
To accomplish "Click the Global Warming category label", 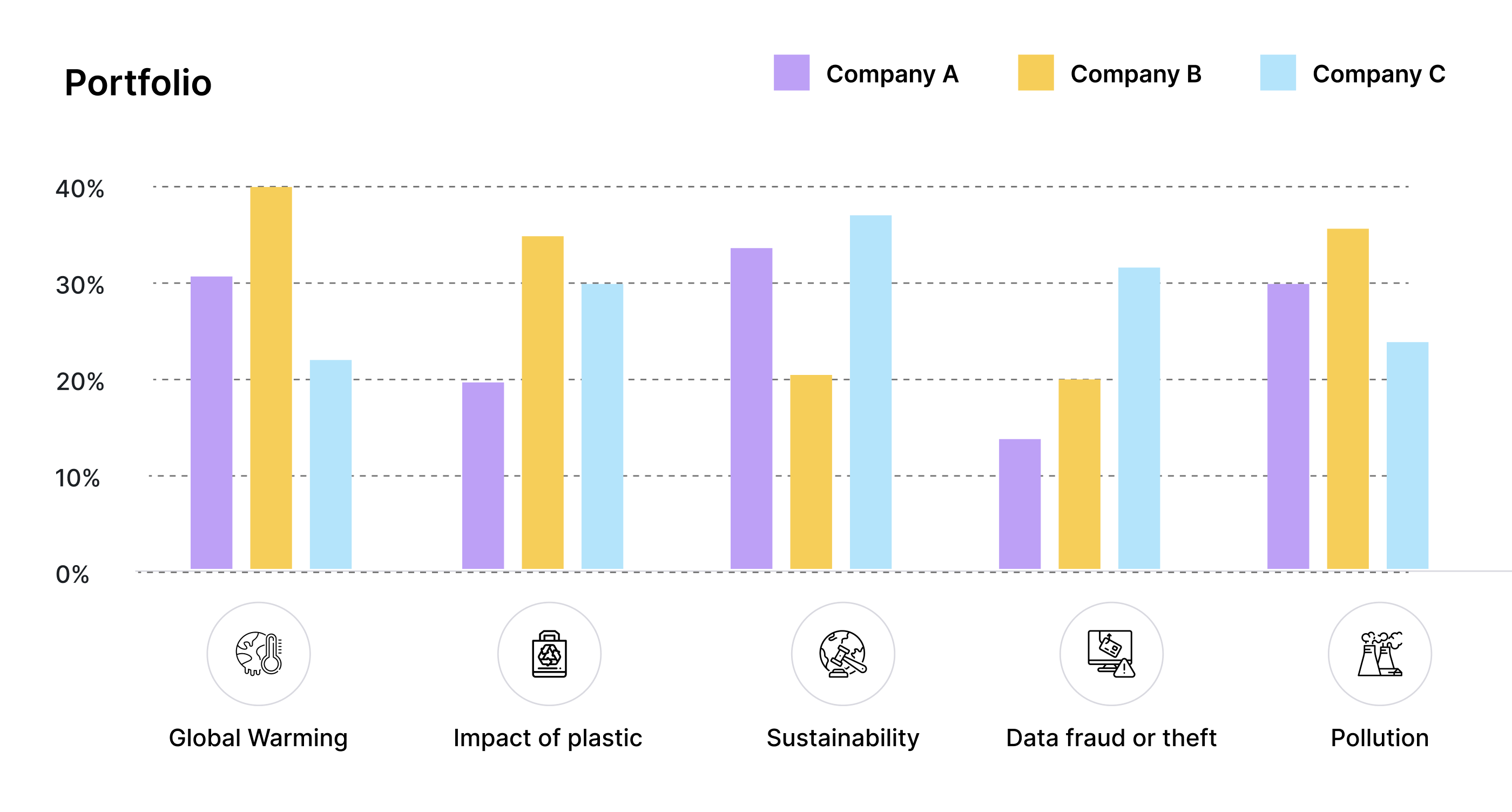I will point(258,738).
